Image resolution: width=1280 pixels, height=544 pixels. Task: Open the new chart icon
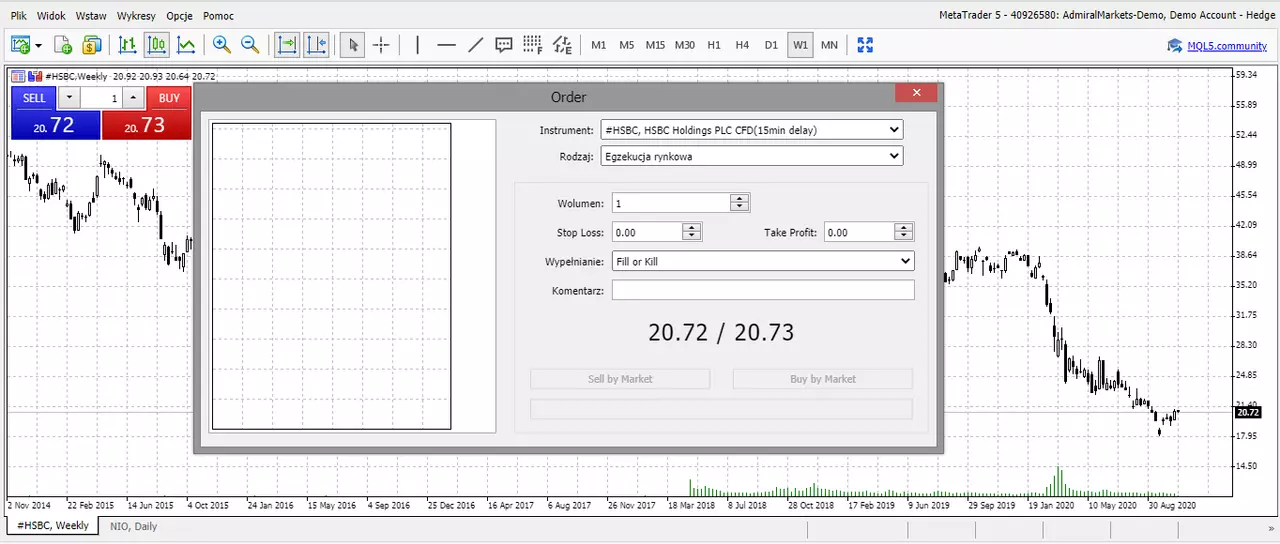tap(21, 45)
